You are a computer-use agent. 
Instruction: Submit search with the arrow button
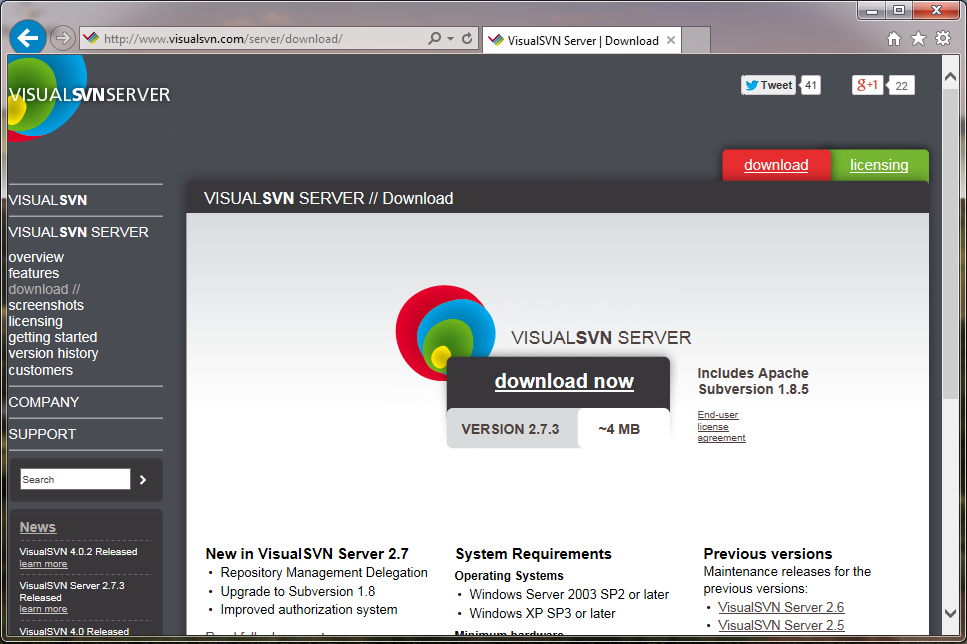[143, 479]
